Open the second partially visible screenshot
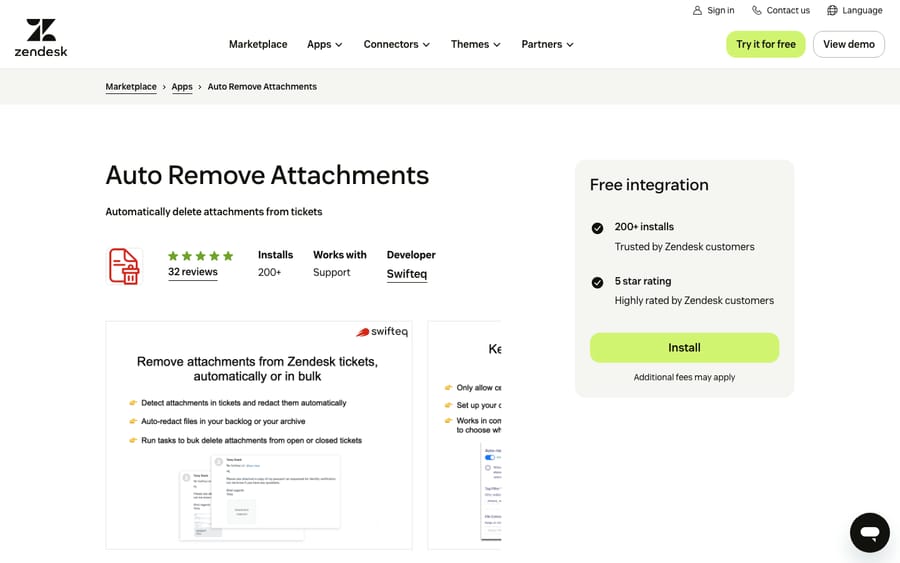900x563 pixels. 464,435
